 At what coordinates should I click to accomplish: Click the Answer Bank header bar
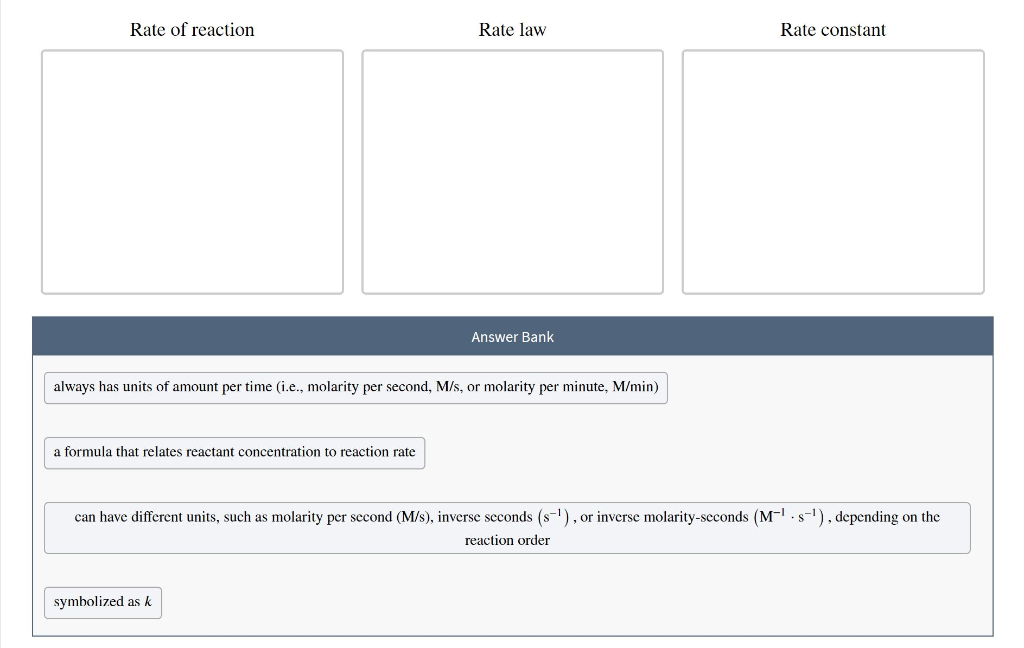coord(512,337)
